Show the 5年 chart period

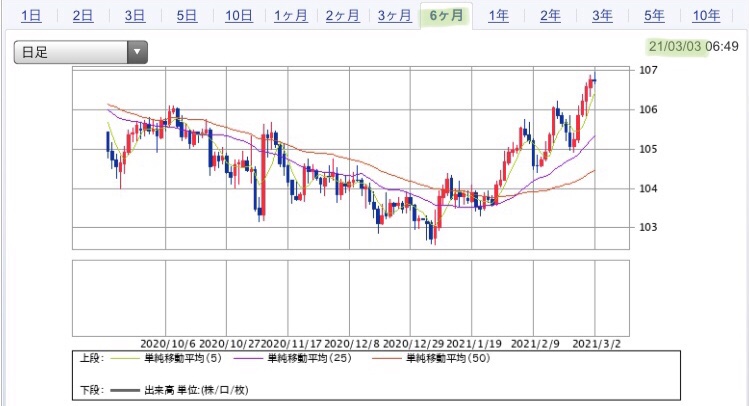point(654,16)
